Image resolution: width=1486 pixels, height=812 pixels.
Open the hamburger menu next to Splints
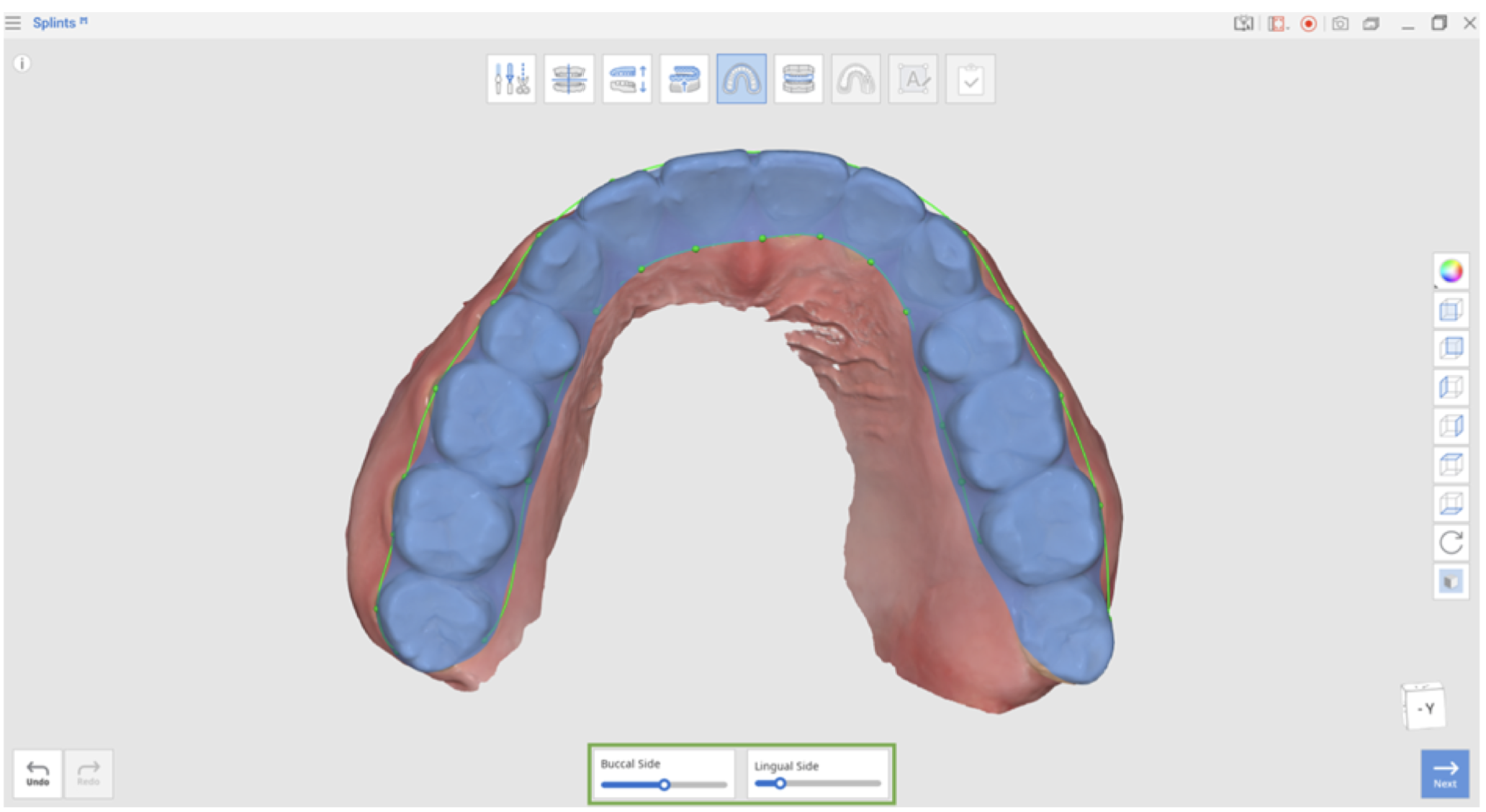point(12,23)
